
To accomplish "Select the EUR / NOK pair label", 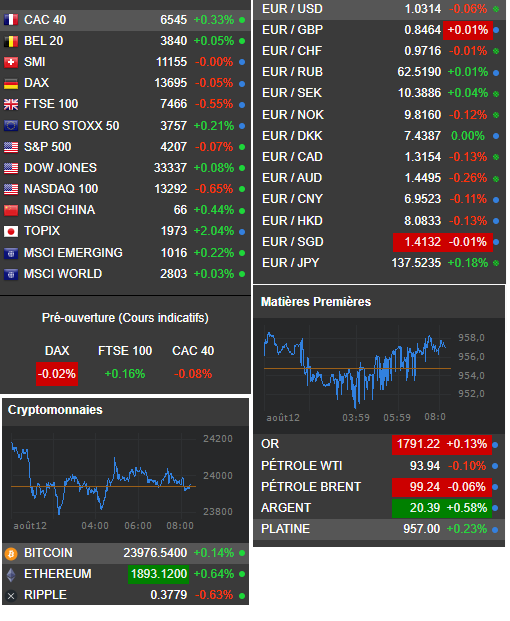I will [293, 115].
